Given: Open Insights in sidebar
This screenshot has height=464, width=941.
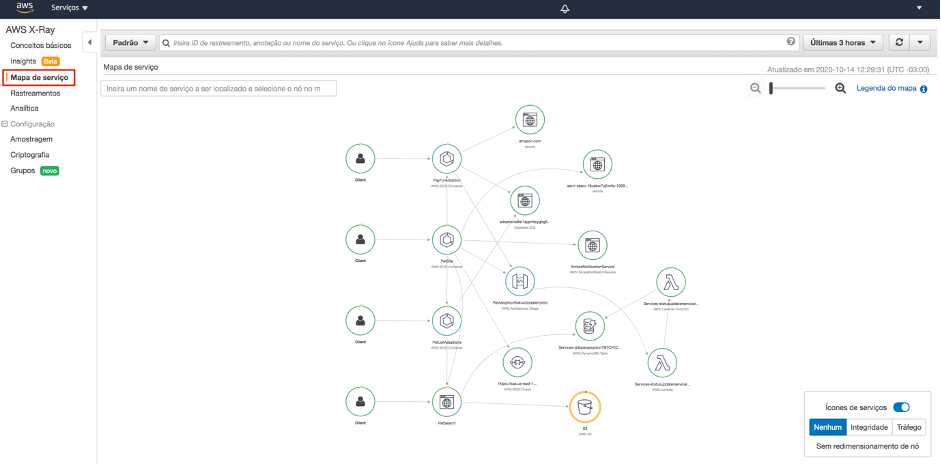Looking at the screenshot, I should [23, 61].
